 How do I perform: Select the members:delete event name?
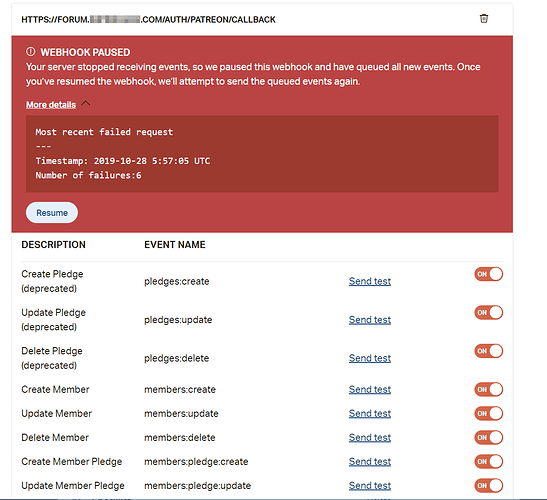pos(180,438)
